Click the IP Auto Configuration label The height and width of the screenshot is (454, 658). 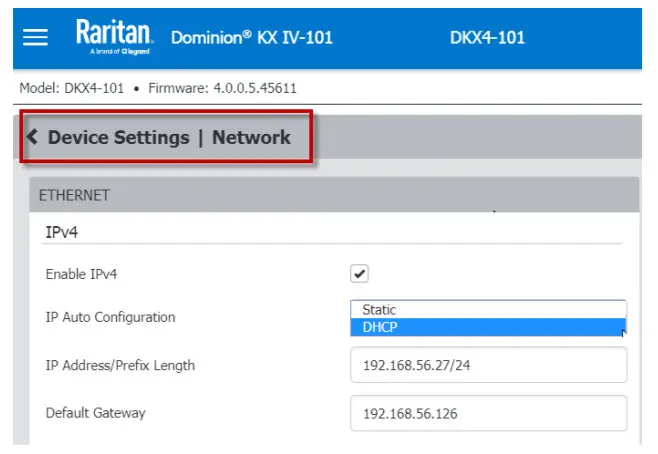click(x=110, y=317)
